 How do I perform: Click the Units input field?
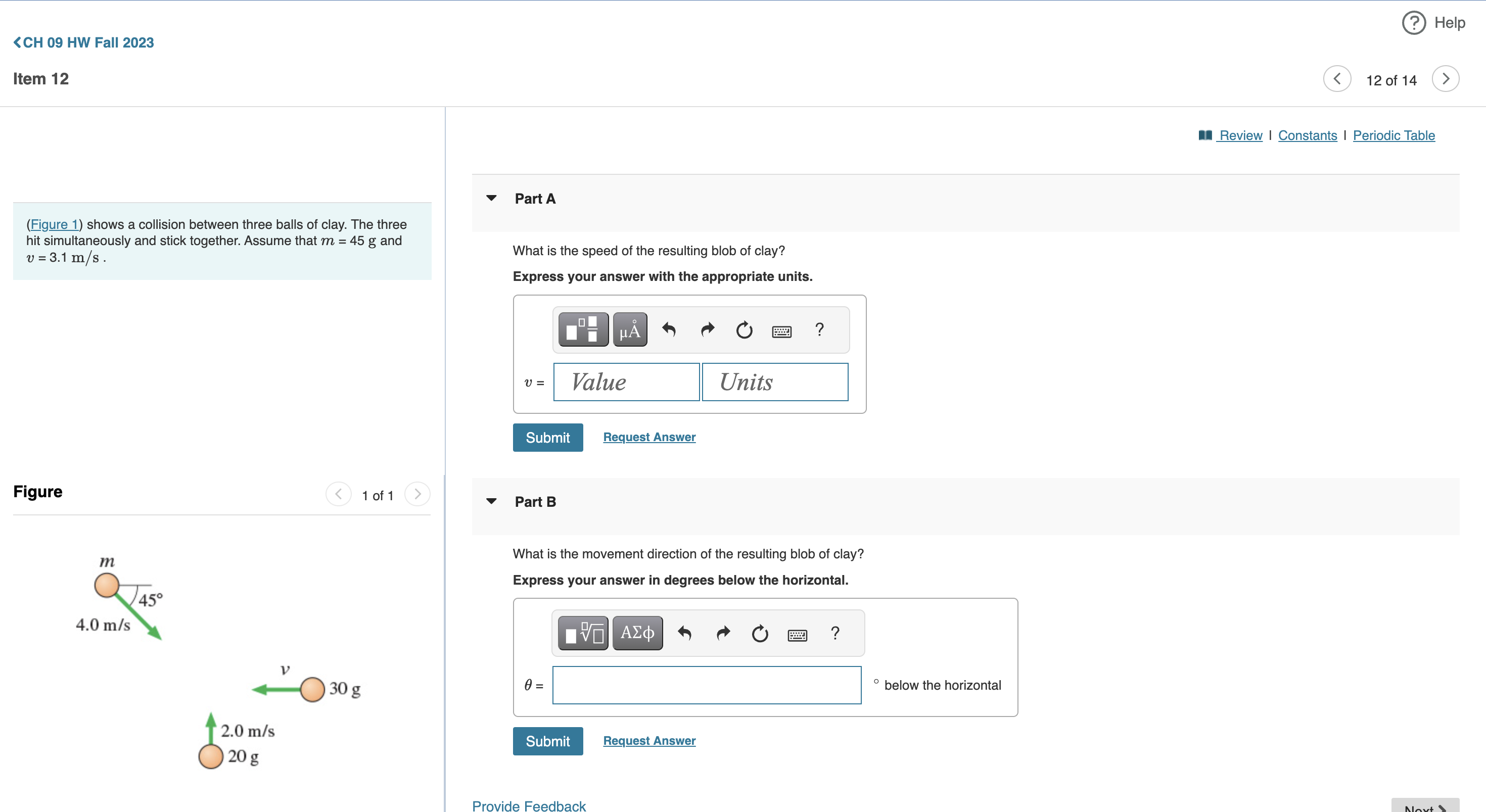[775, 382]
